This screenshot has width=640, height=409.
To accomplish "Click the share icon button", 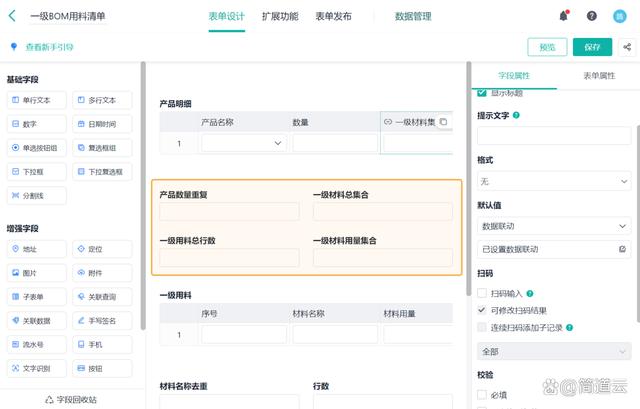I will 627,47.
